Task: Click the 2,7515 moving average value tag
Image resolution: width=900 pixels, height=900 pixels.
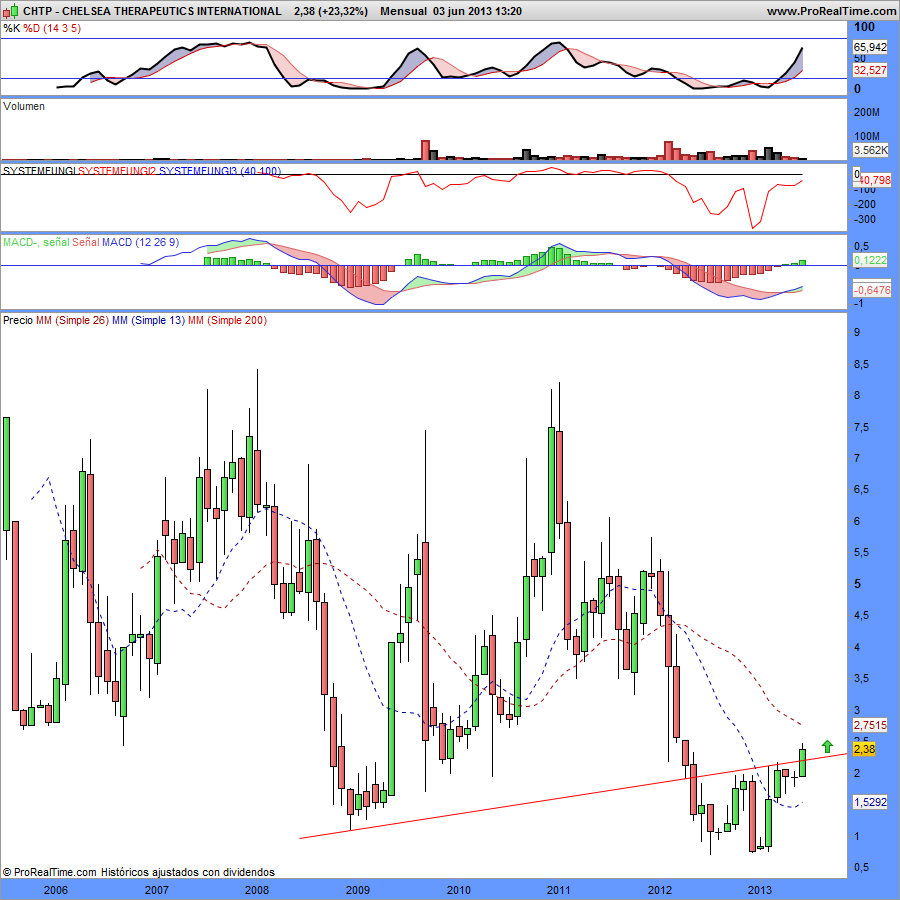Action: [870, 725]
